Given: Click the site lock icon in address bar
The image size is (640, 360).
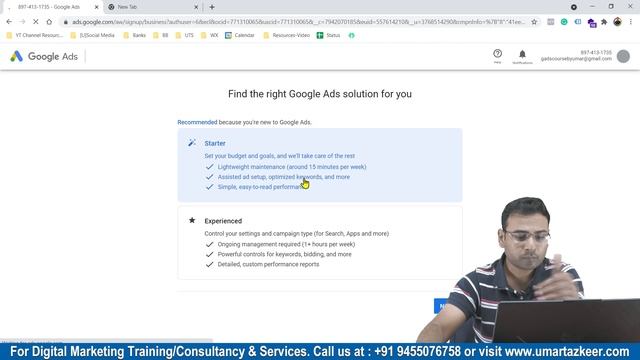Looking at the screenshot, I should coord(65,22).
